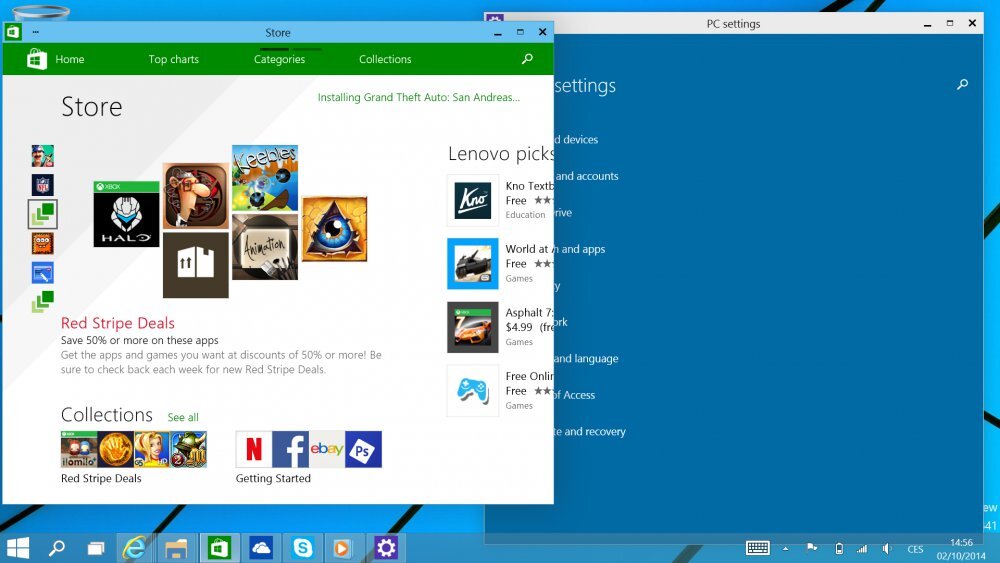This screenshot has width=1000, height=563.
Task: Open 'and language' in PC settings
Action: [586, 359]
